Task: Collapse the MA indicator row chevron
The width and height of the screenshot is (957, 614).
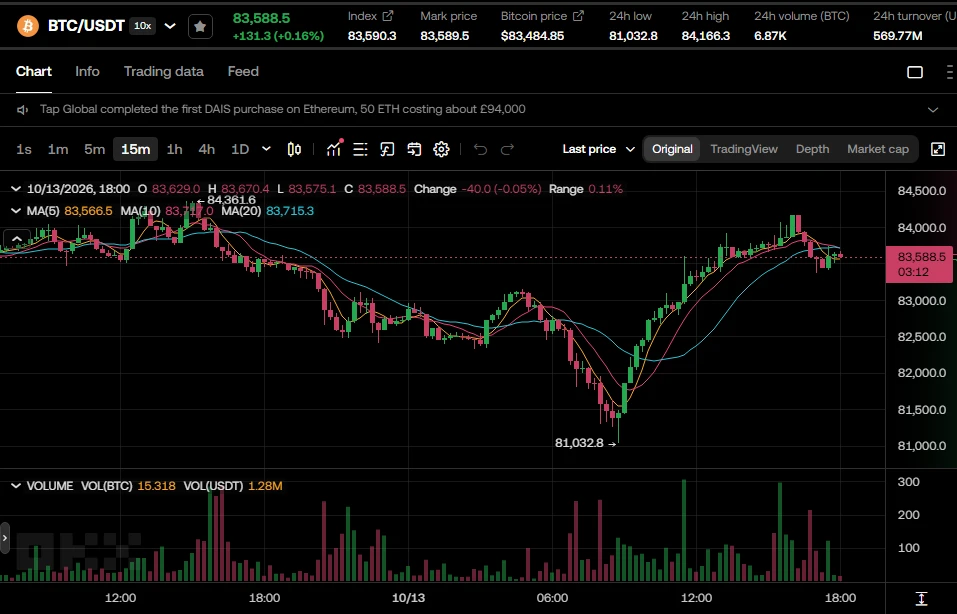Action: pyautogui.click(x=16, y=211)
